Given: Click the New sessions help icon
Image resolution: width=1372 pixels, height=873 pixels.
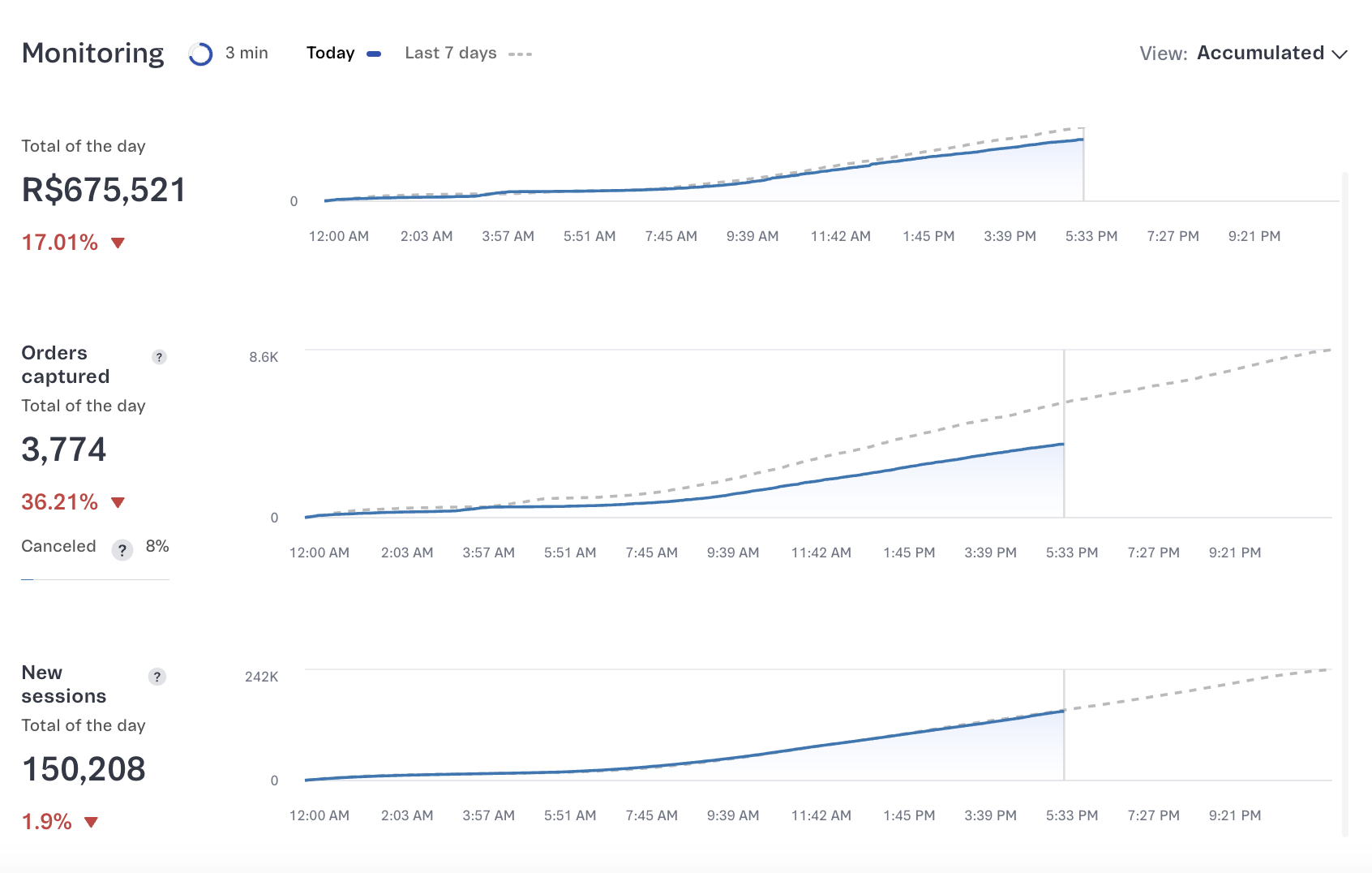Looking at the screenshot, I should pyautogui.click(x=157, y=677).
